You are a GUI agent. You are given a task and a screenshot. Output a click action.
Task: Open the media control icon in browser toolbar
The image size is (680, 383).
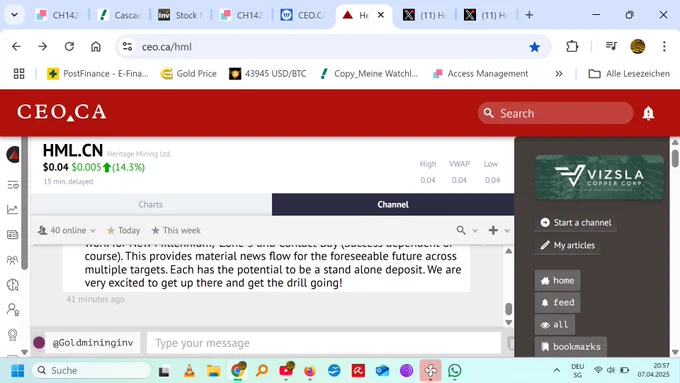(x=611, y=46)
